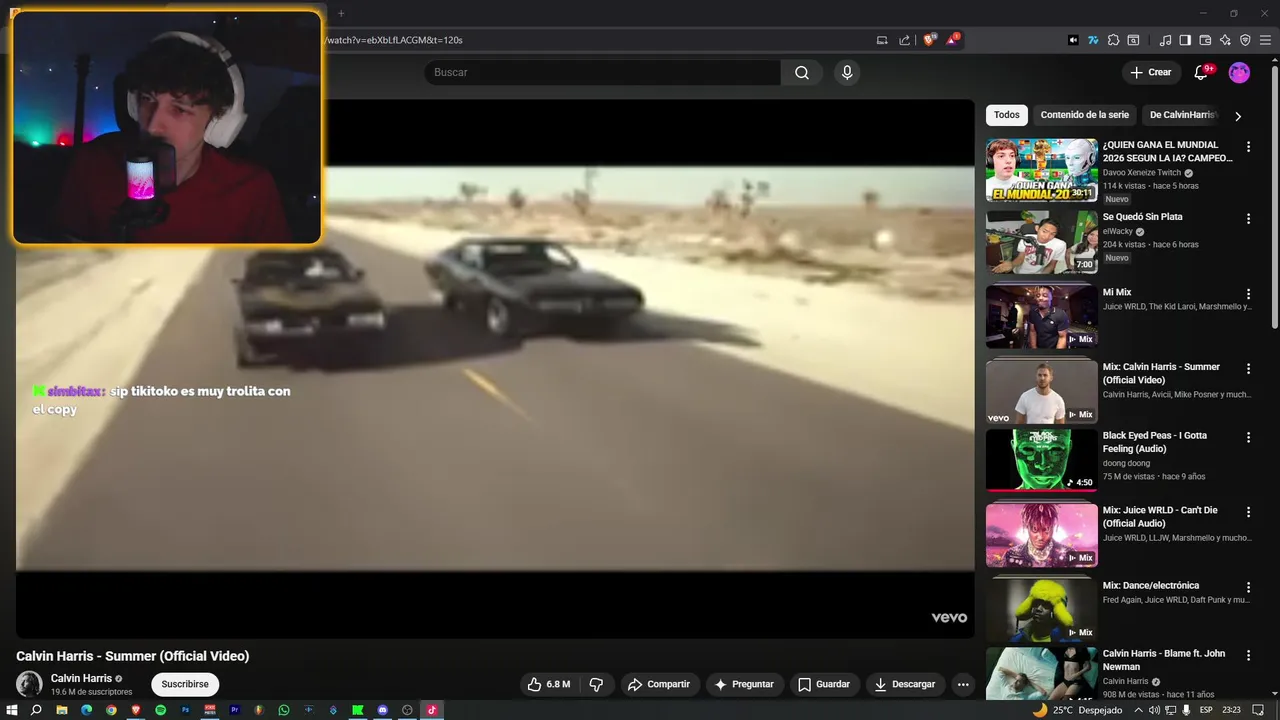The image size is (1280, 720).
Task: Open options for ¿QUIEN GANA EL MUNDIAL video
Action: tap(1248, 147)
